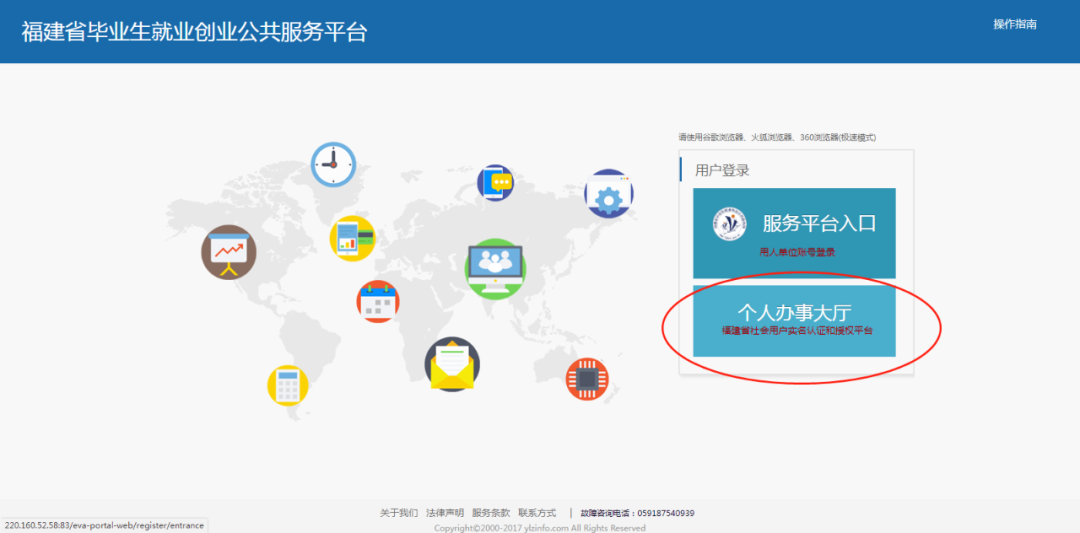Click the round logo in 服务平台入口
The height and width of the screenshot is (533, 1080).
point(729,224)
